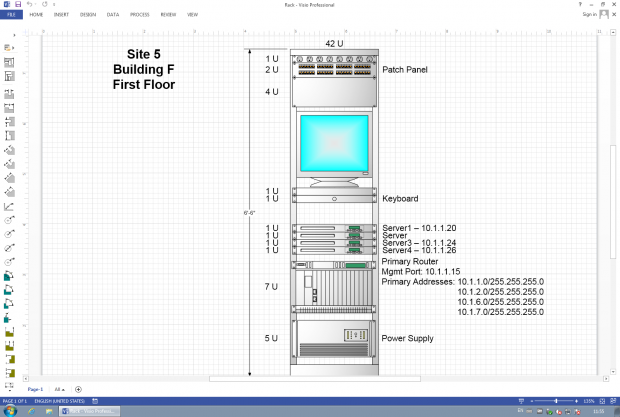Click the user avatar icon beside Sign in

point(604,15)
